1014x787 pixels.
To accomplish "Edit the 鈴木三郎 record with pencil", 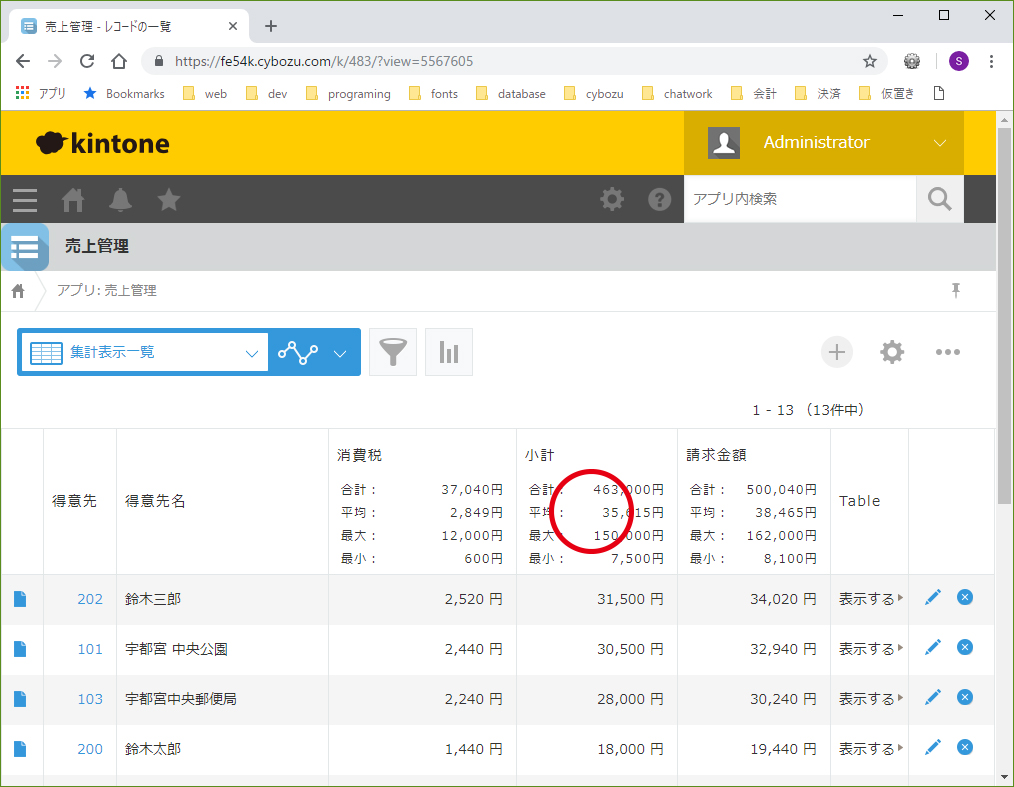I will pyautogui.click(x=933, y=598).
